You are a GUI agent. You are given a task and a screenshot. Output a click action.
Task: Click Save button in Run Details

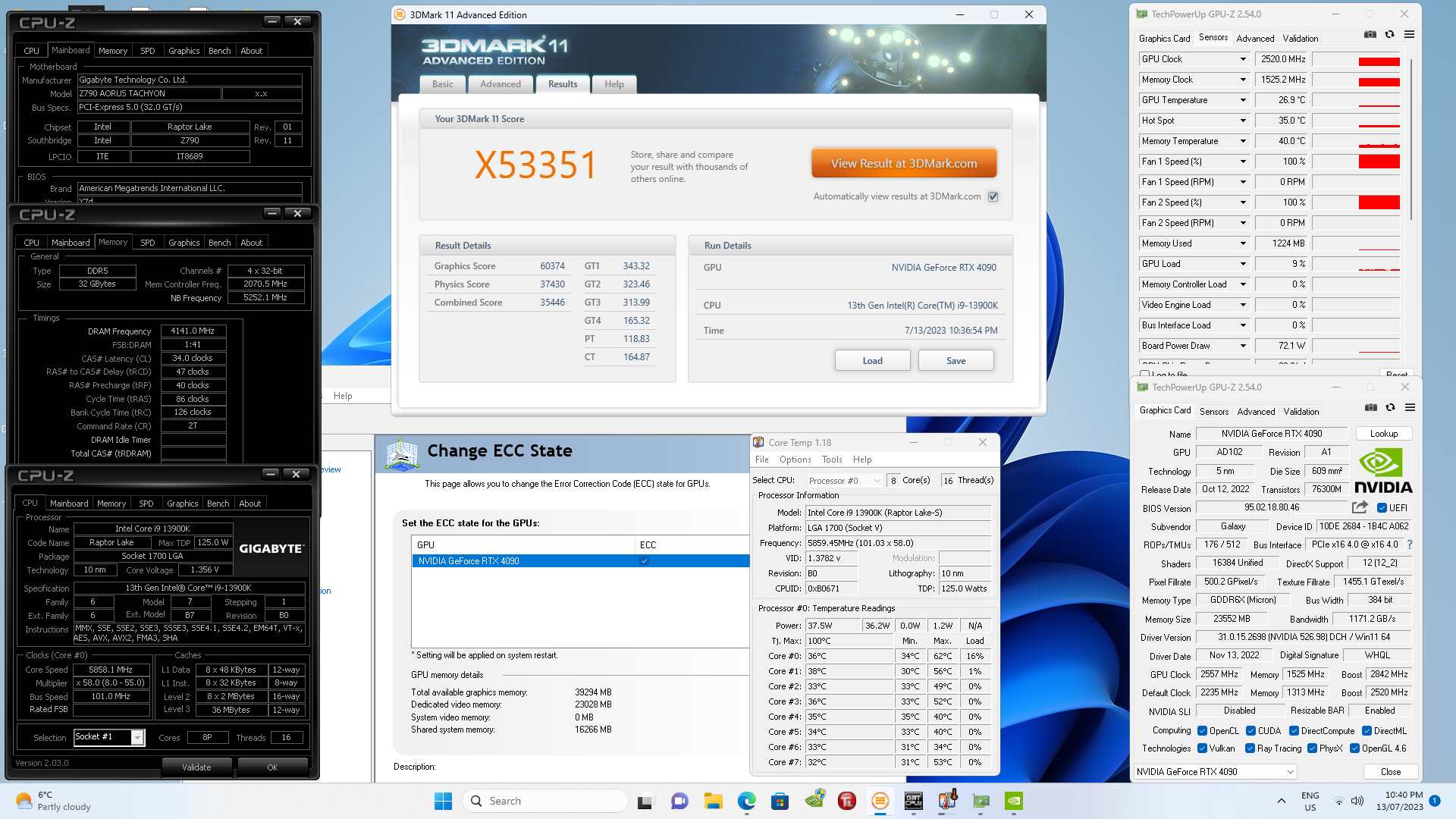click(x=955, y=361)
